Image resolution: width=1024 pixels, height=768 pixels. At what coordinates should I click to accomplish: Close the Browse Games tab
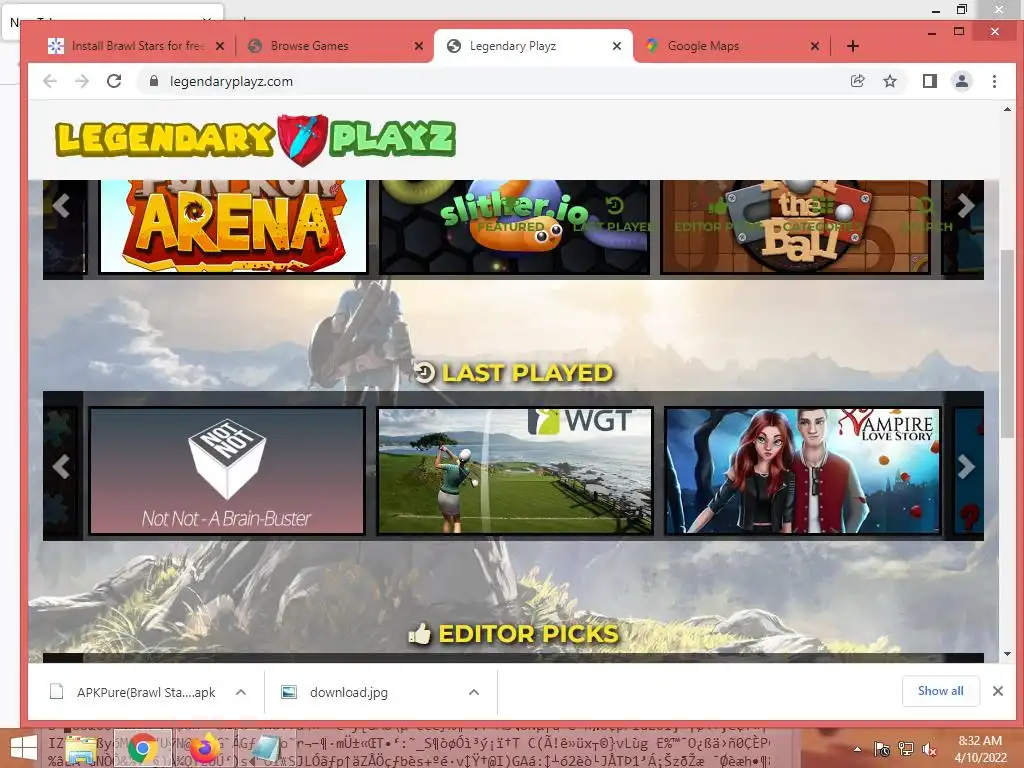pyautogui.click(x=419, y=46)
